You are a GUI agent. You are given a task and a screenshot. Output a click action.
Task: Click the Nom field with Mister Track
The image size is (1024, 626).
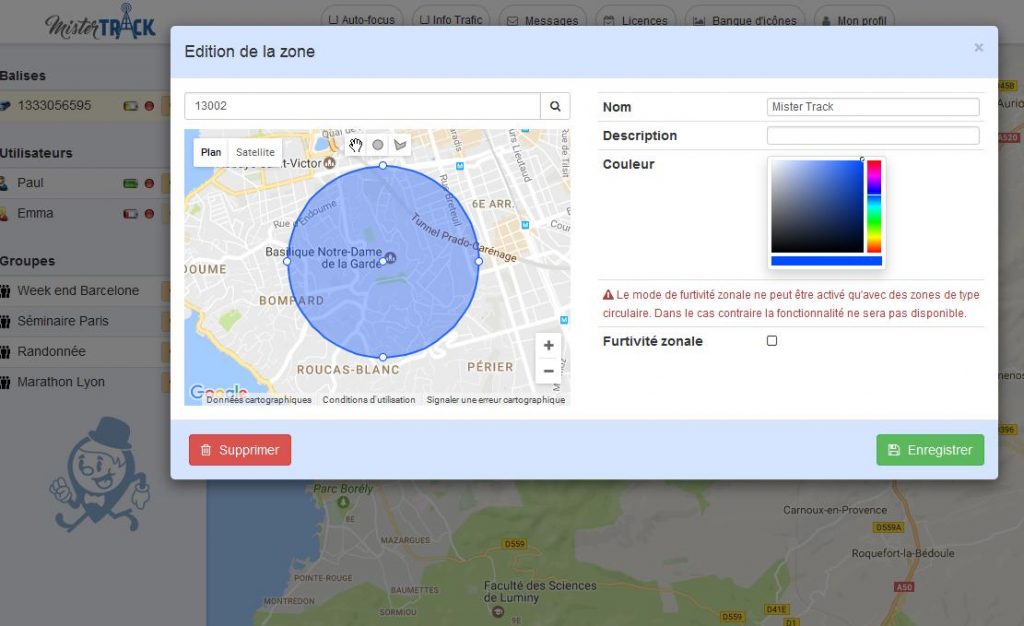(872, 107)
